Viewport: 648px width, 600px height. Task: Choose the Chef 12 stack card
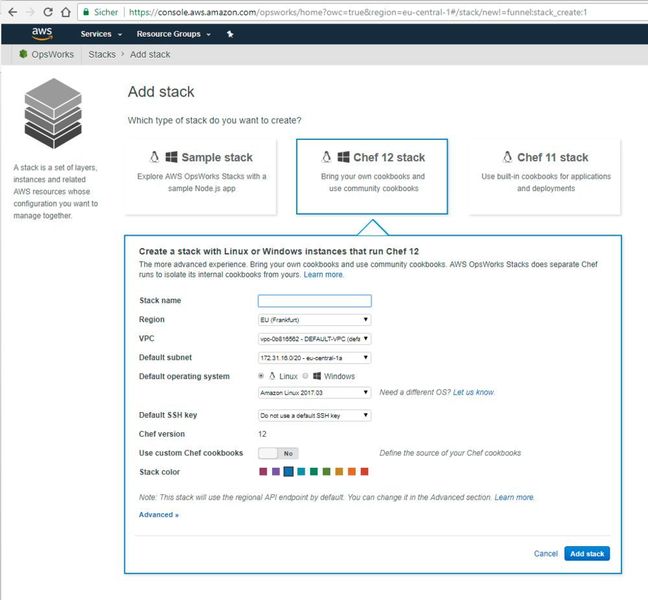pyautogui.click(x=372, y=177)
